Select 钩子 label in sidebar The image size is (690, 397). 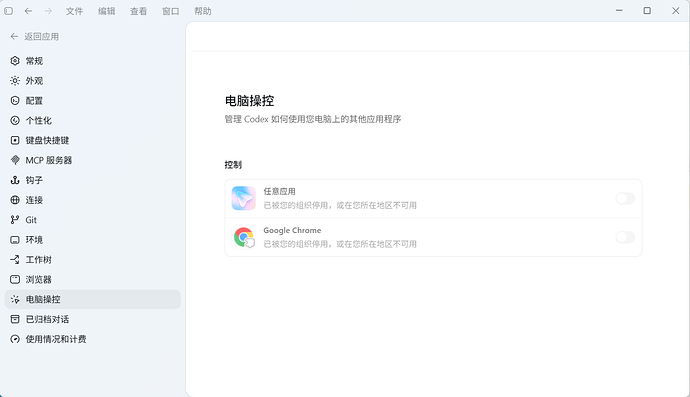point(34,180)
